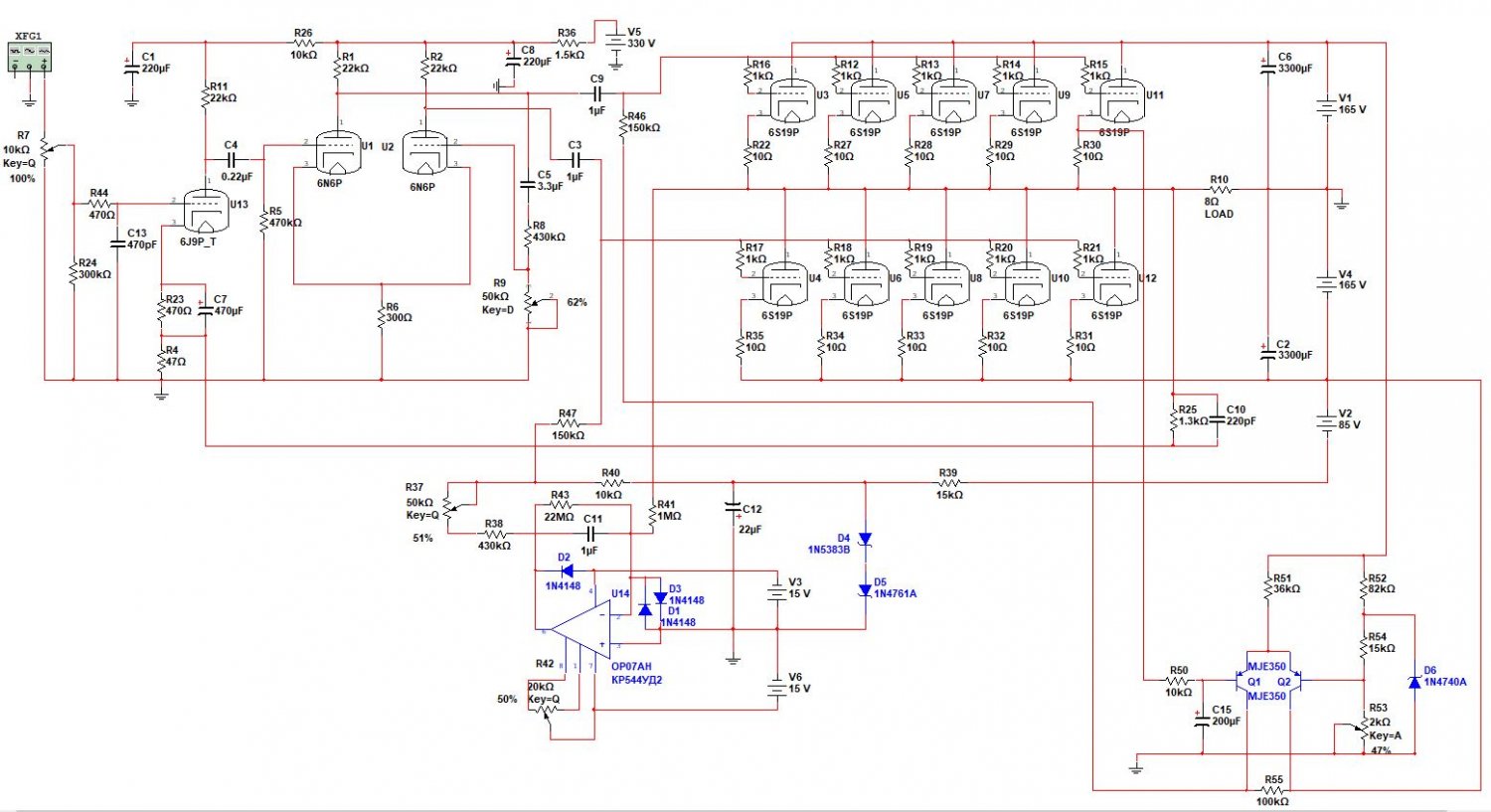
Task: Select the R46 150kΩ label
Action: (643, 122)
